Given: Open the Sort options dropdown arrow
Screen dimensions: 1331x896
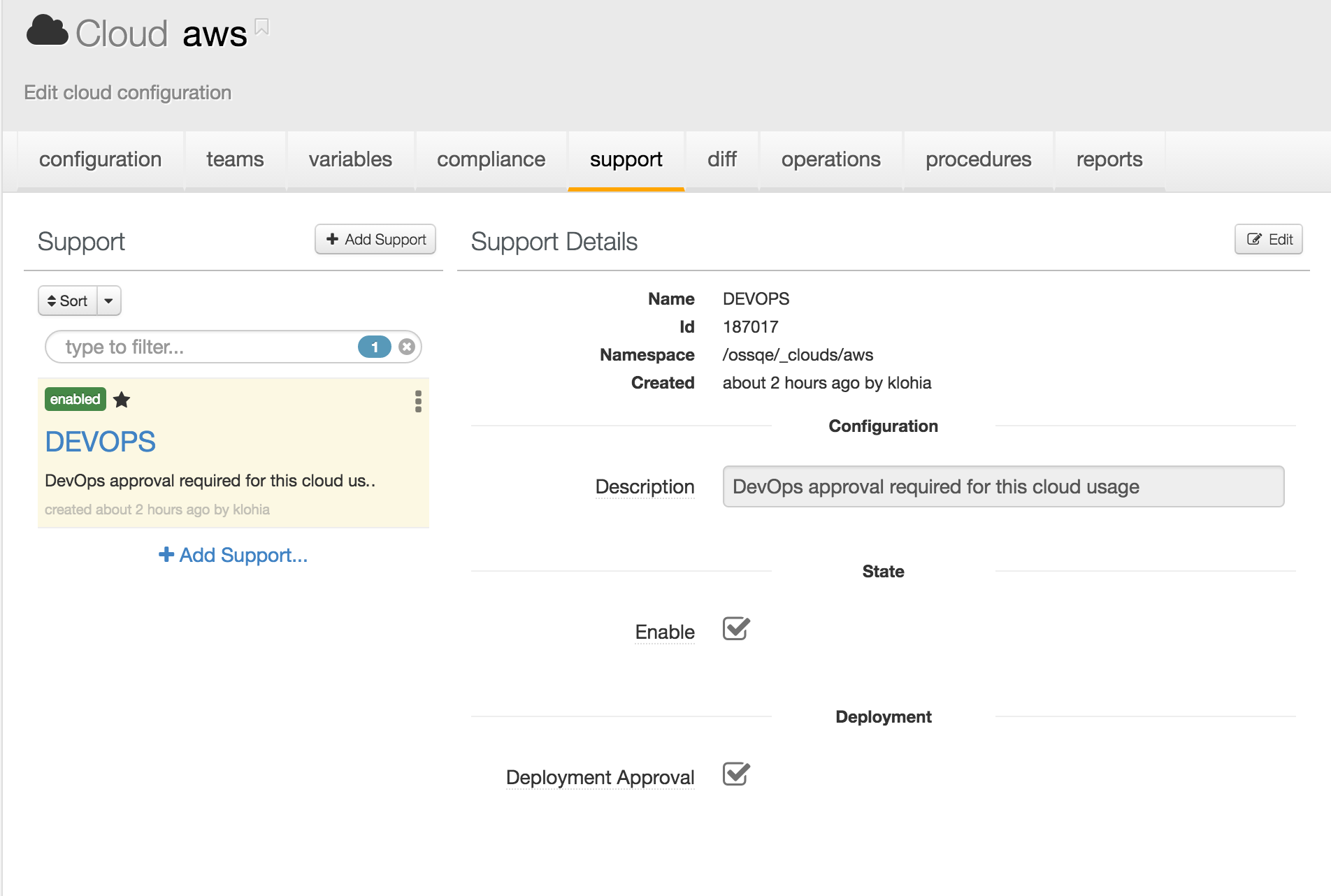Looking at the screenshot, I should coord(108,301).
